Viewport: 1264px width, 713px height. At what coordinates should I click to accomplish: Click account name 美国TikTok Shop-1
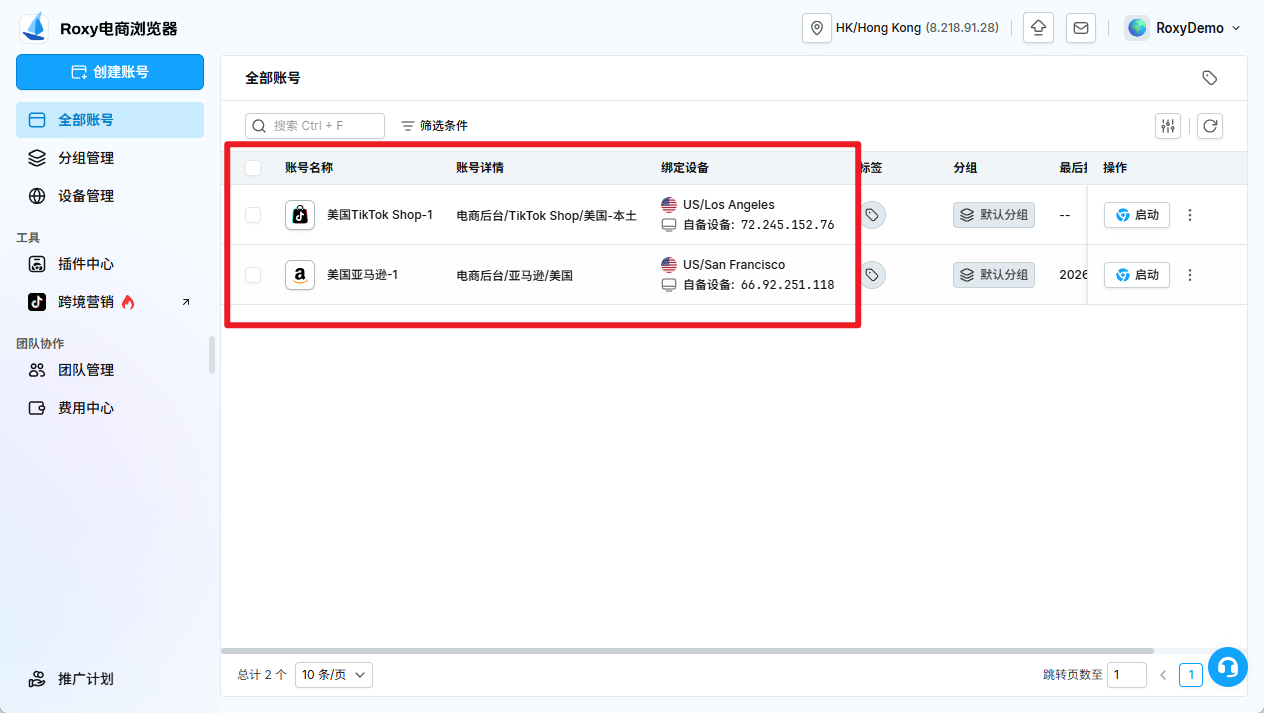[380, 215]
